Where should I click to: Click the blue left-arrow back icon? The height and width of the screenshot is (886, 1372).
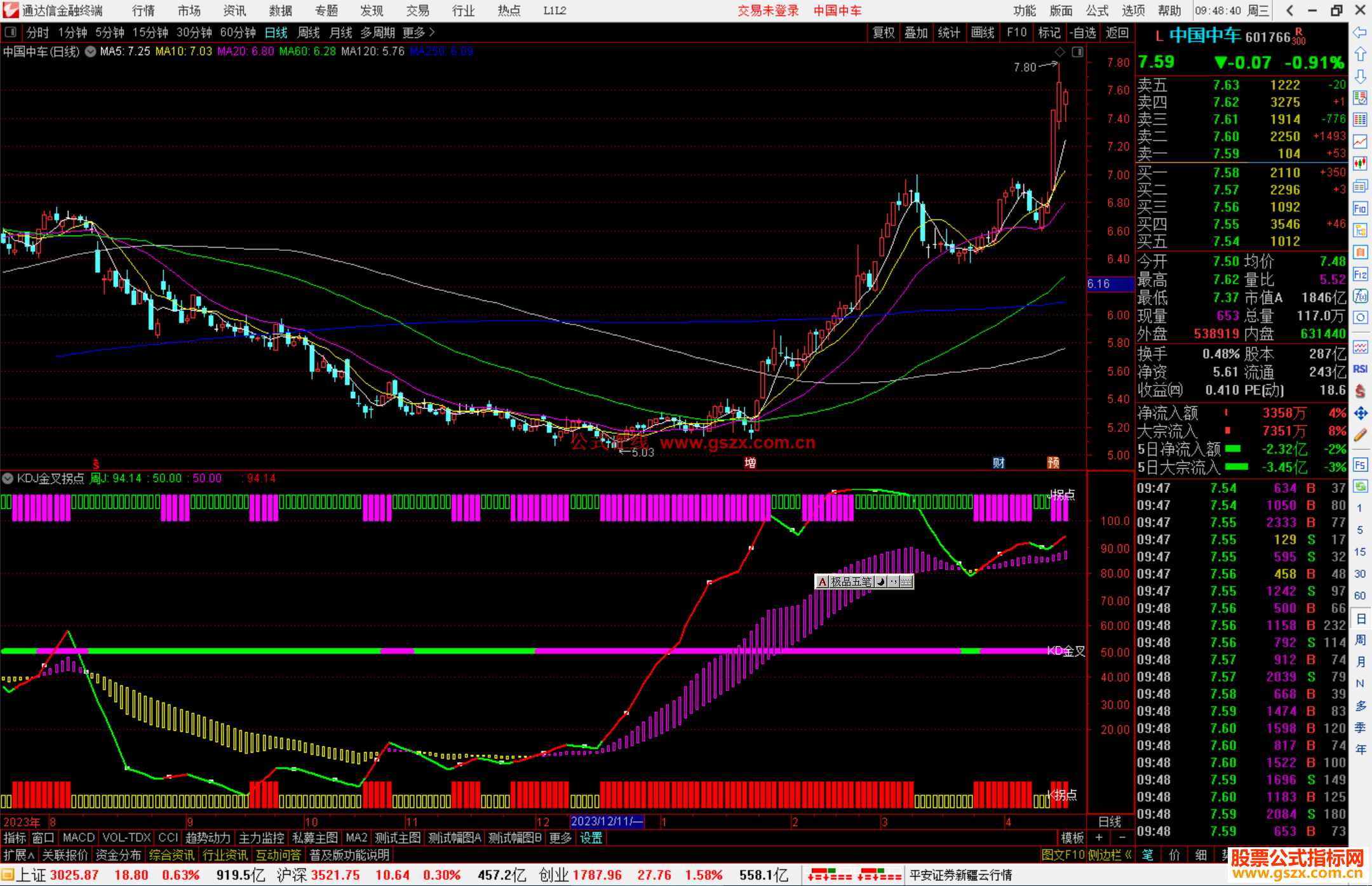click(x=1360, y=32)
